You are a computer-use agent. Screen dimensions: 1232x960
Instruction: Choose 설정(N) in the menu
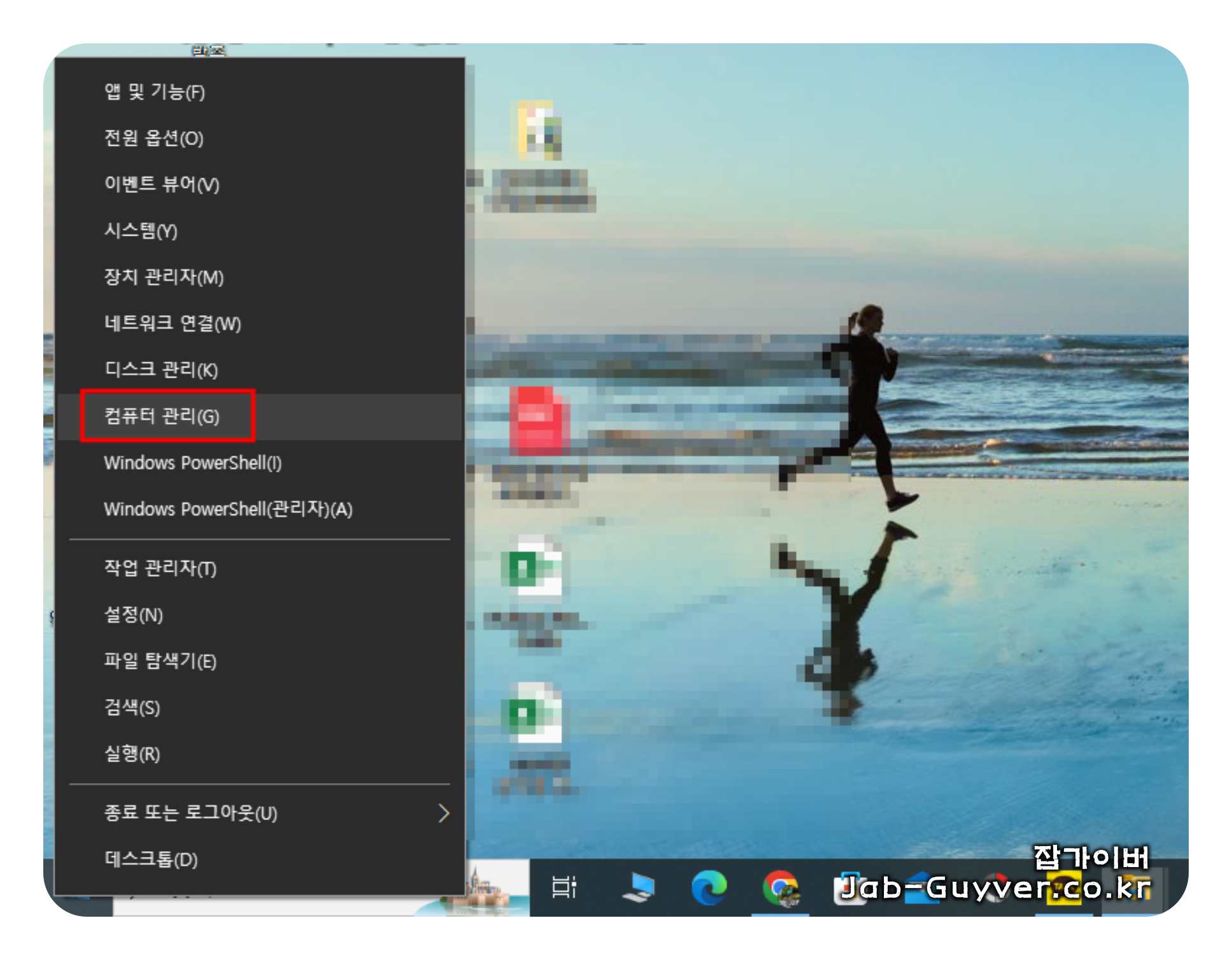134,614
